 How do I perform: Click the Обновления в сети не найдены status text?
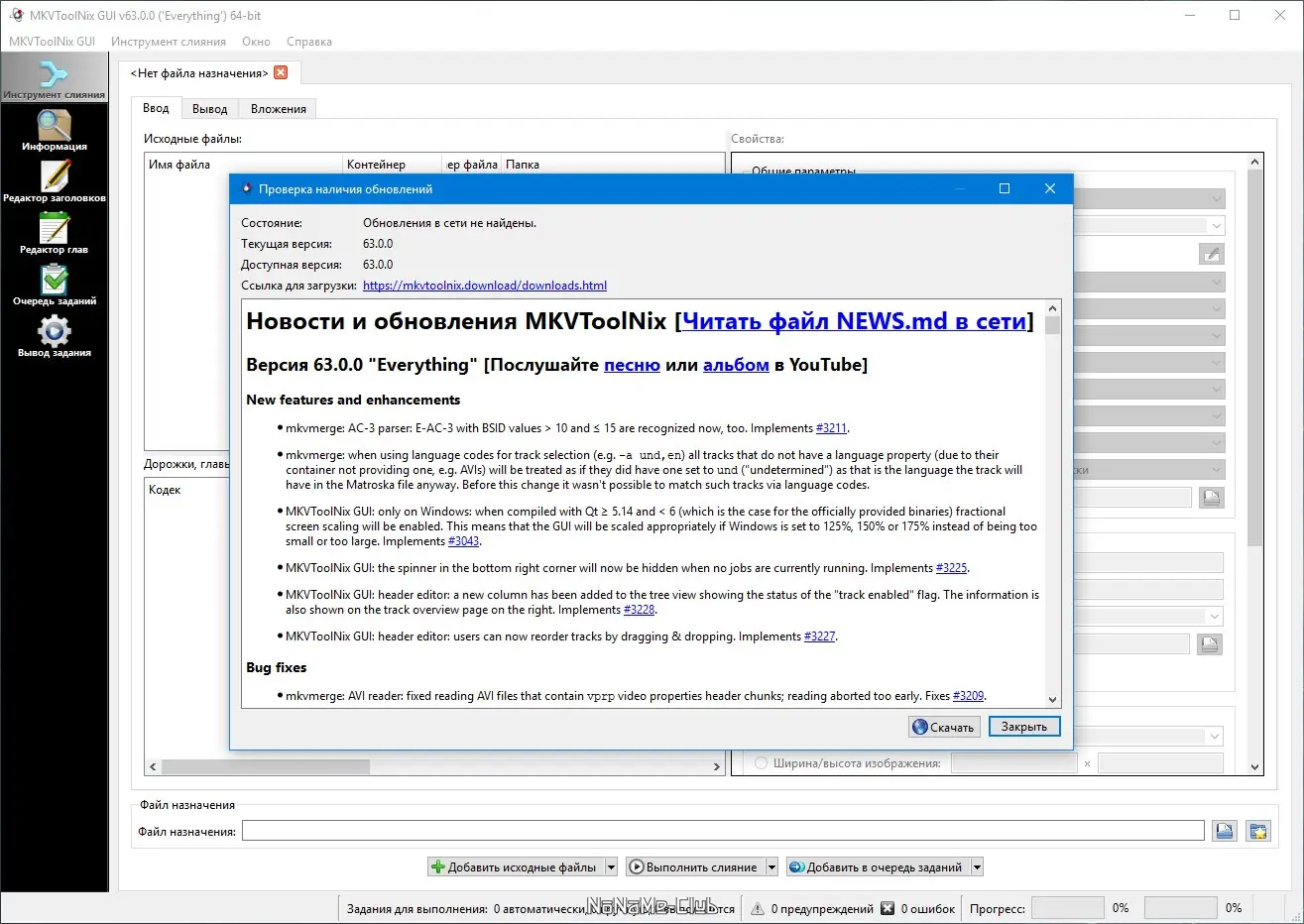pos(449,223)
